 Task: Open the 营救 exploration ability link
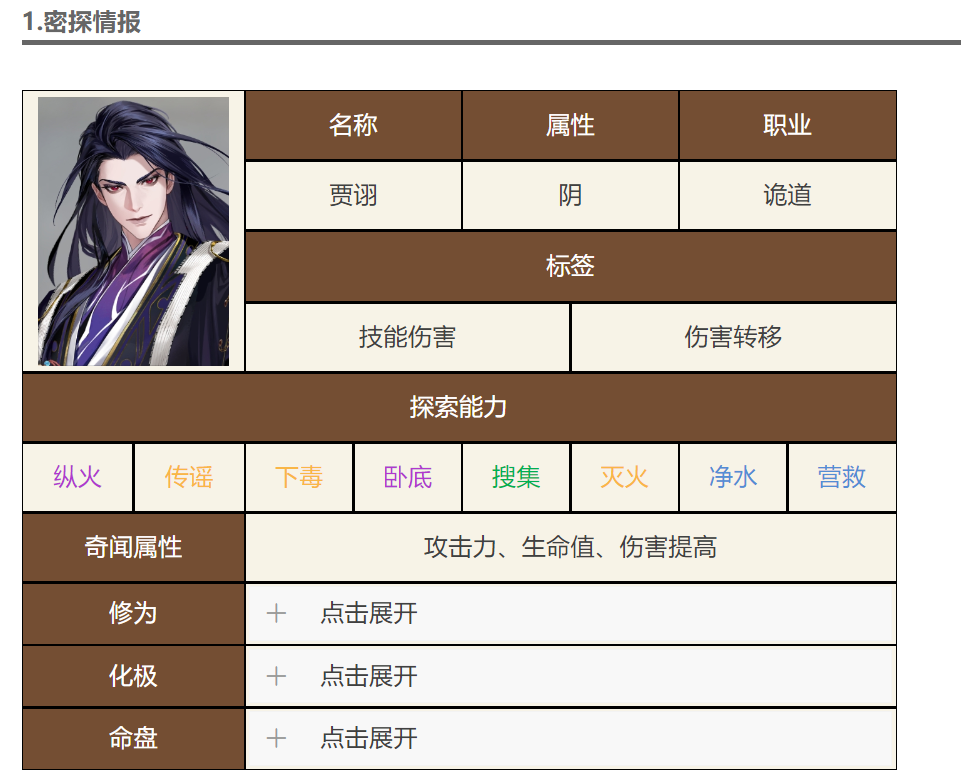pos(842,477)
